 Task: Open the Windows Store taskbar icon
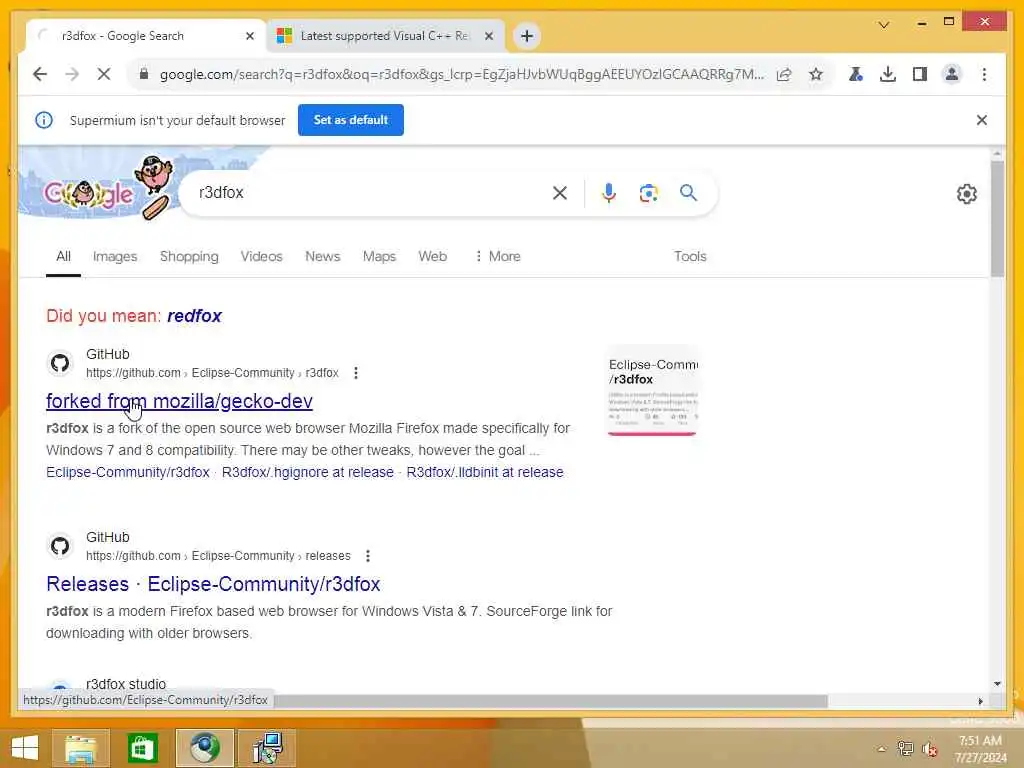tap(142, 748)
